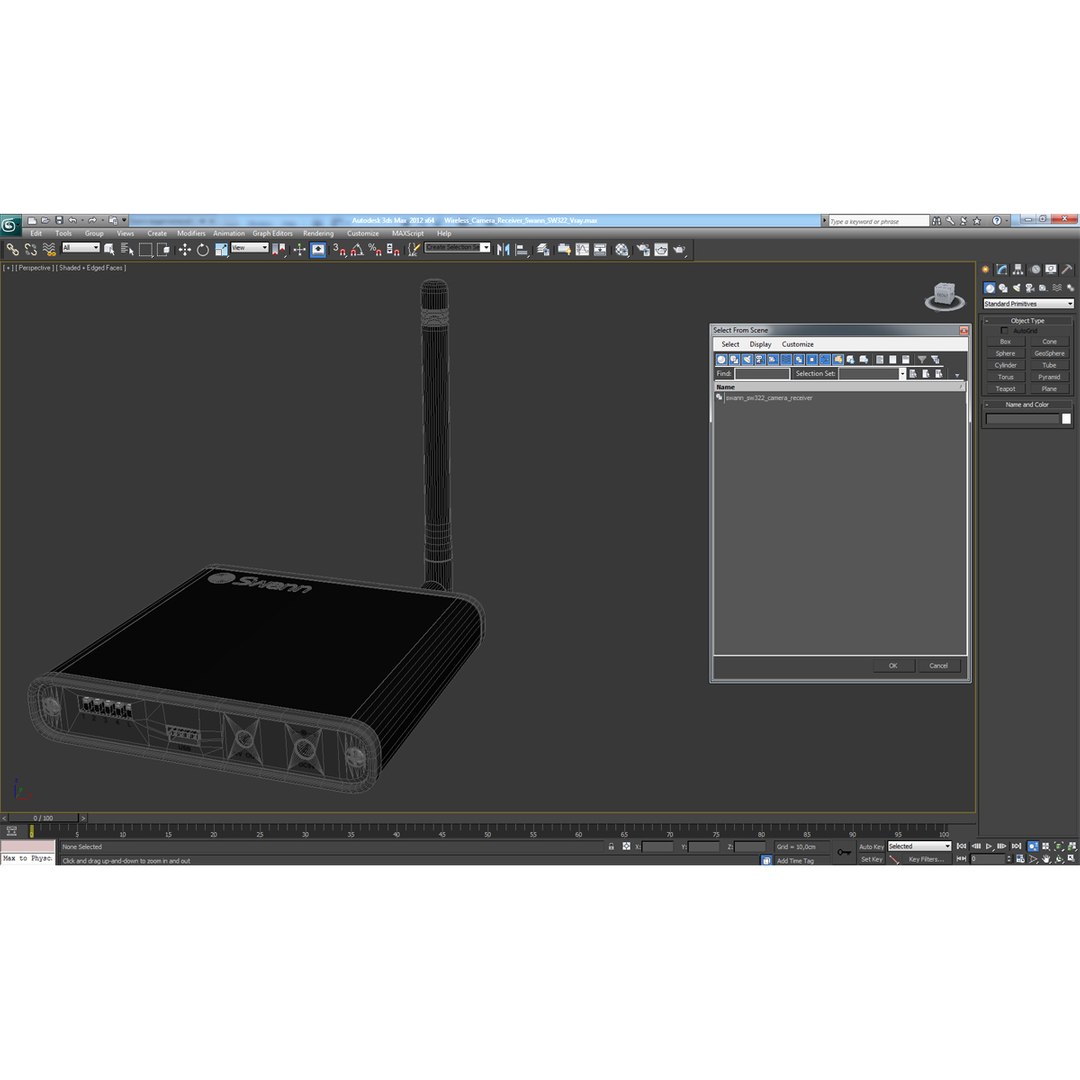The height and width of the screenshot is (1080, 1080).
Task: Select the Link tool in main toolbar
Action: point(12,249)
